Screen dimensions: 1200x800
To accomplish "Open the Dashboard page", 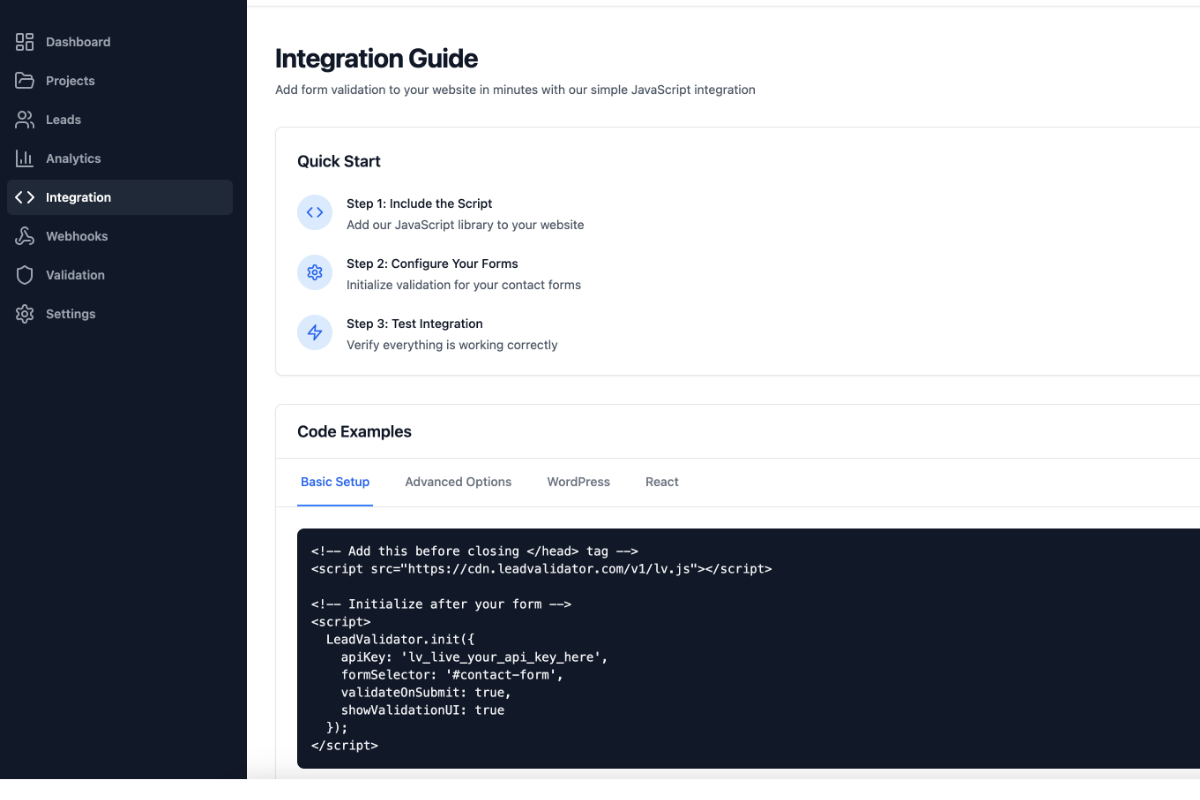I will click(120, 42).
